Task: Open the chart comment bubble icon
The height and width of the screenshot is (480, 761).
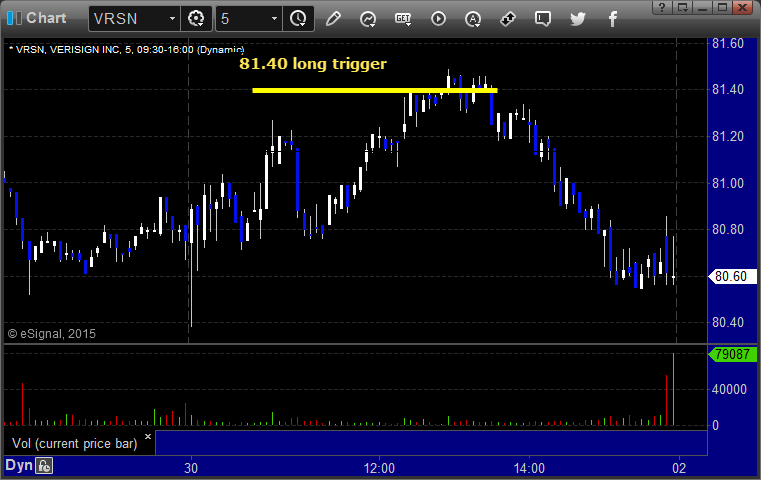Action: coord(543,19)
